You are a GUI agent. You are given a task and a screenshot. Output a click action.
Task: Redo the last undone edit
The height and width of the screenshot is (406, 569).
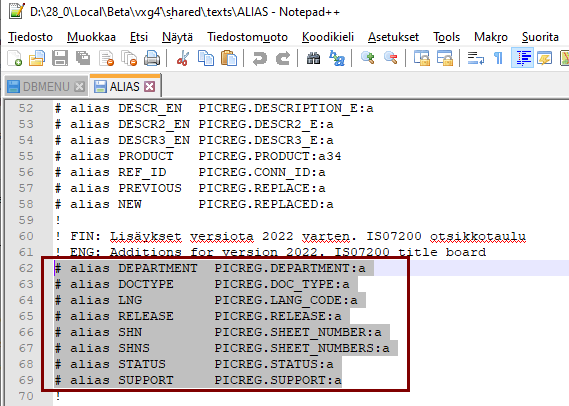pyautogui.click(x=283, y=58)
